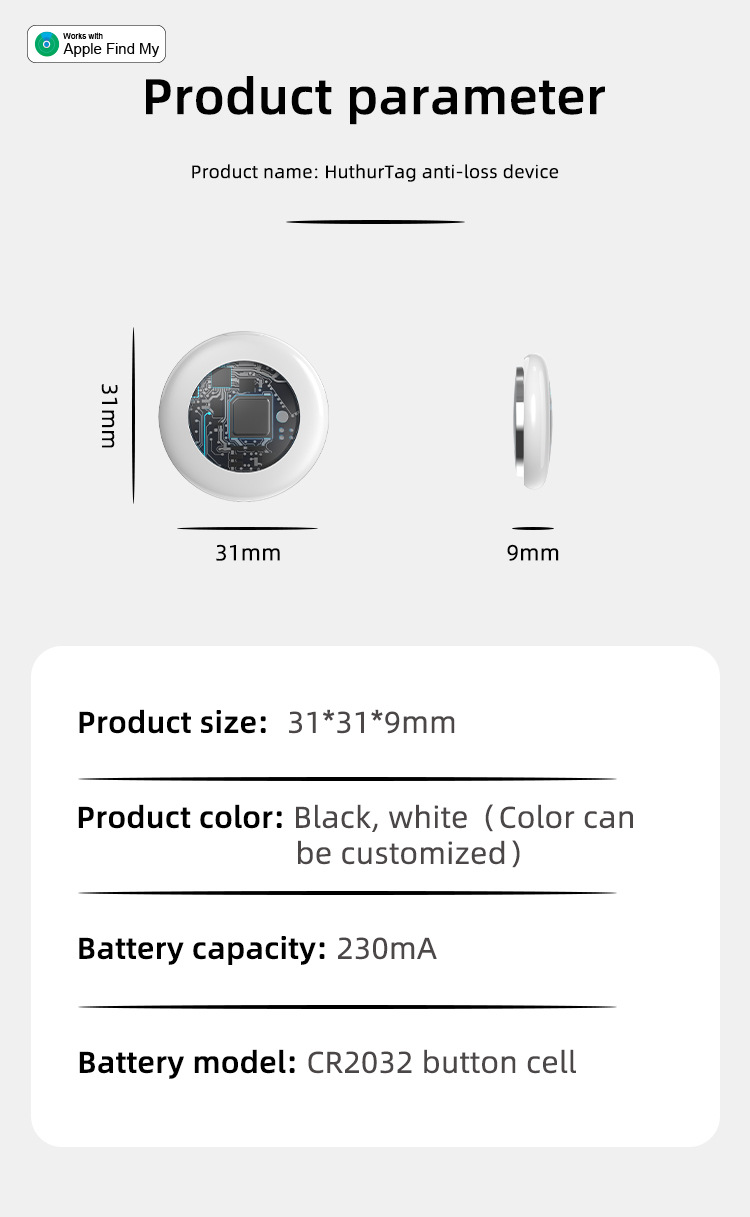Click the "Black, white" color value text
The height and width of the screenshot is (1217, 750).
381,818
